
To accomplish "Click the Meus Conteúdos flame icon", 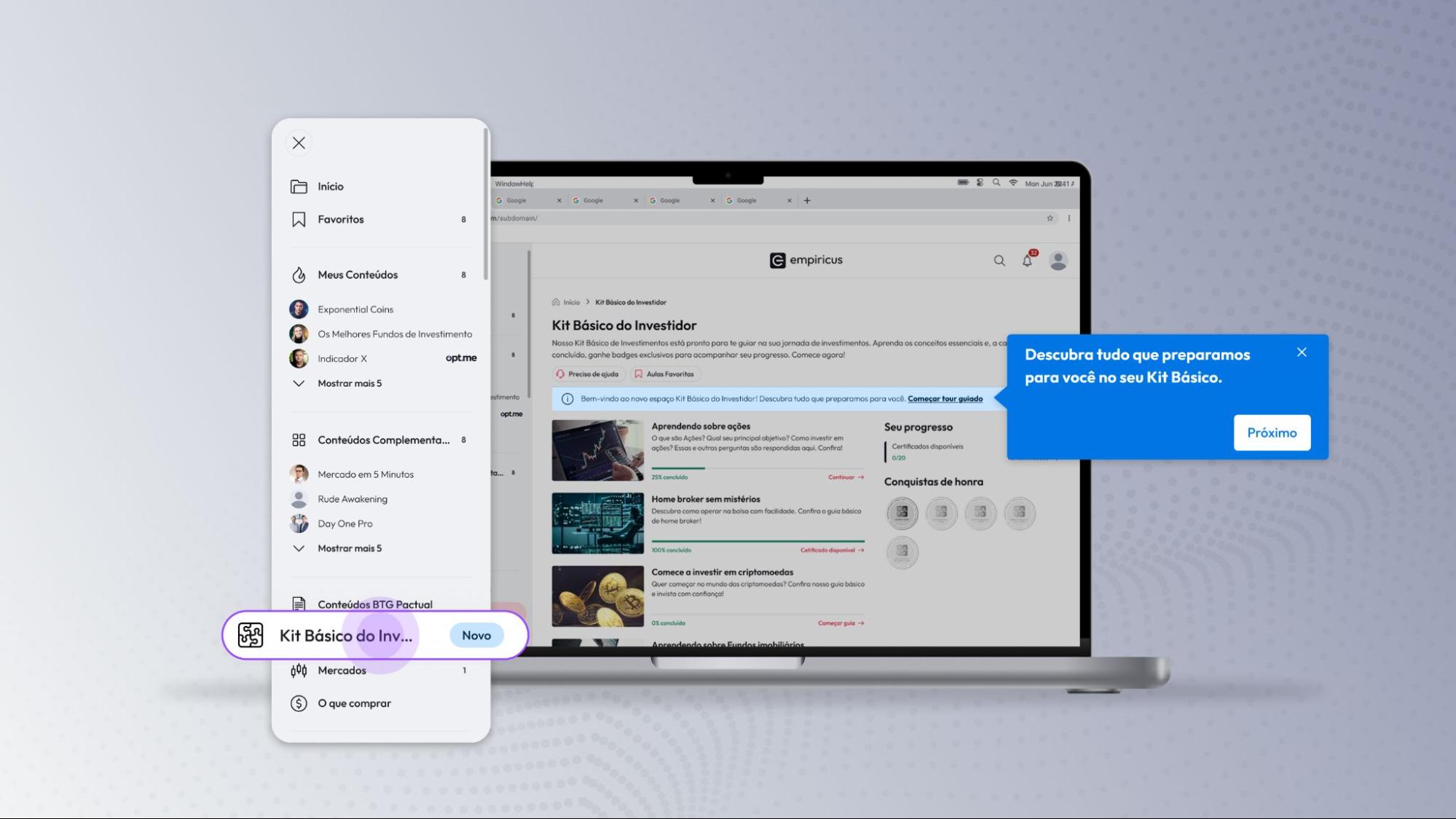I will click(x=299, y=274).
